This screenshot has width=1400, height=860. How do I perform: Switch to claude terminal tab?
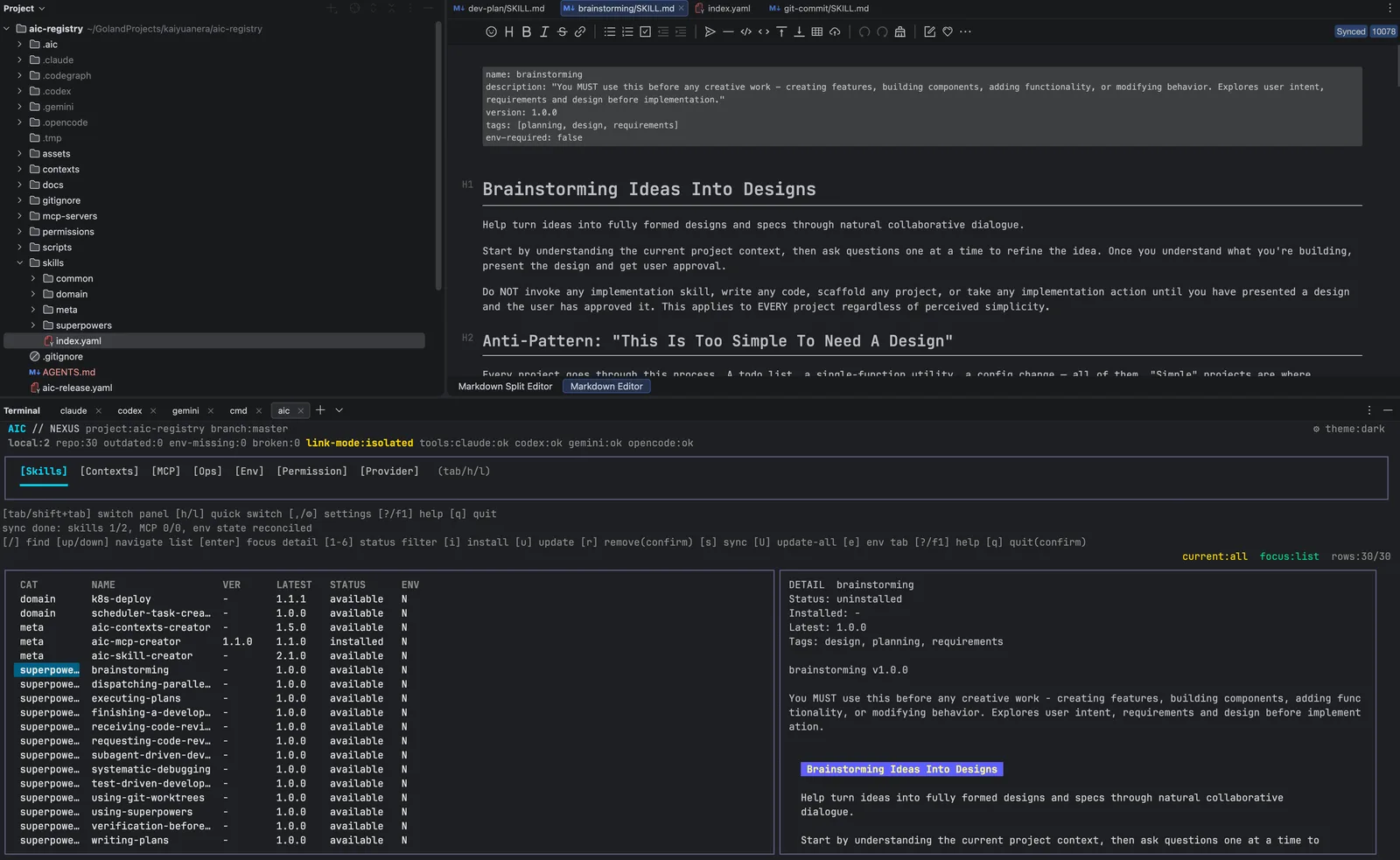pyautogui.click(x=73, y=410)
